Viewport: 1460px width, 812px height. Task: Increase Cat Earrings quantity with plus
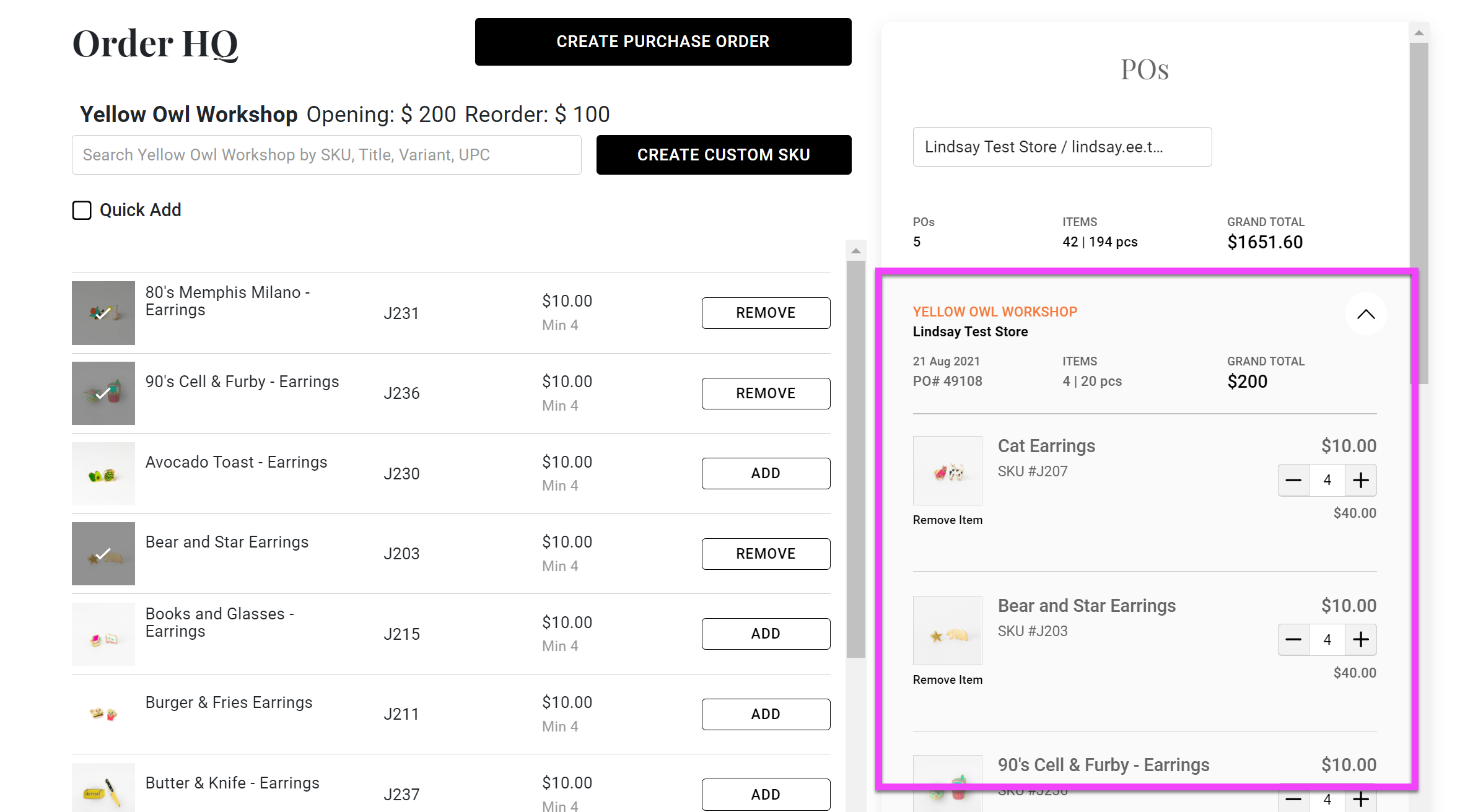coord(1360,480)
